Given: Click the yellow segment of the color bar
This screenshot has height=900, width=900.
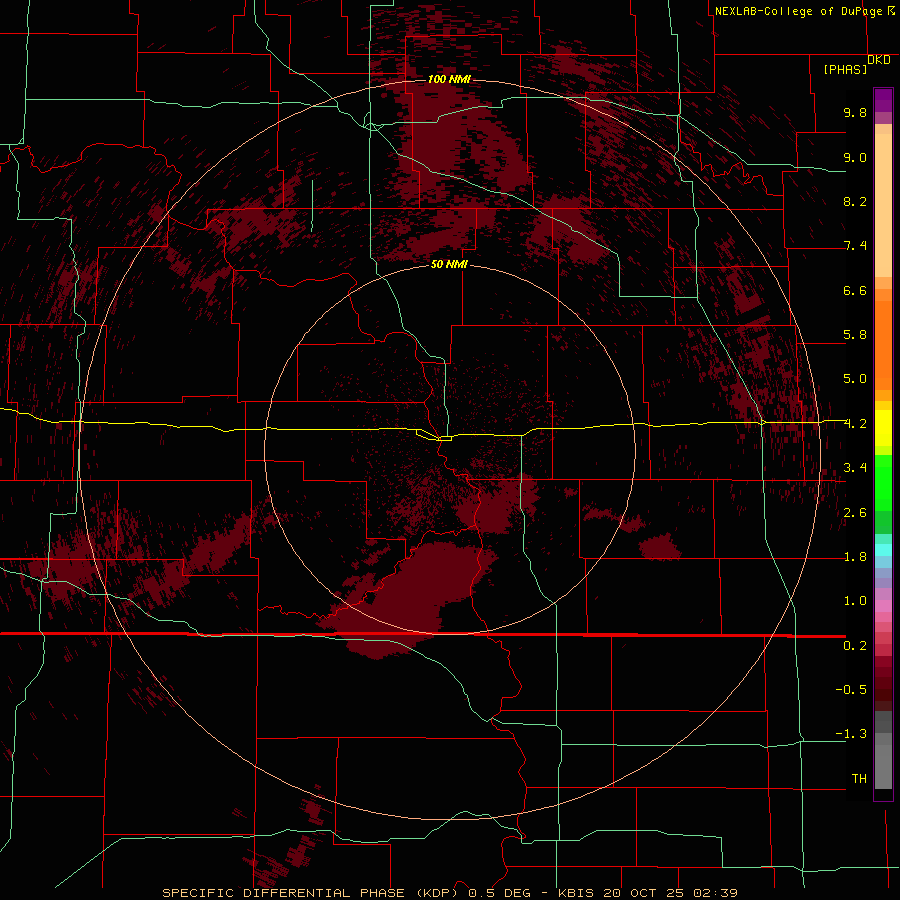Looking at the screenshot, I should (x=883, y=428).
